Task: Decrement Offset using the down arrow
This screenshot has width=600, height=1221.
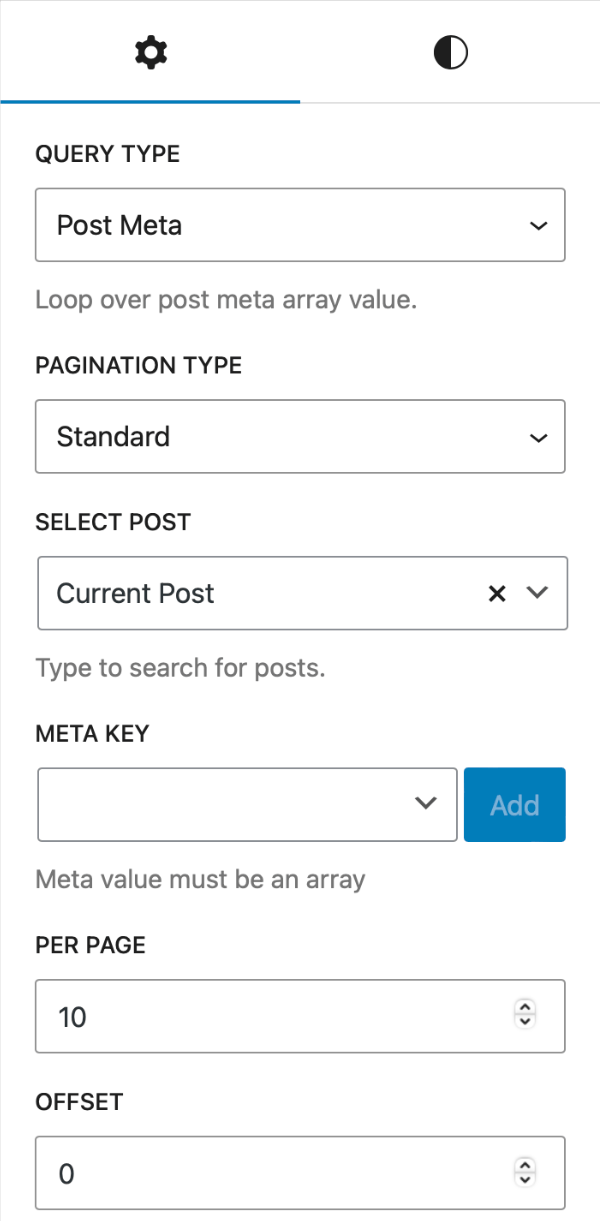Action: 525,1180
